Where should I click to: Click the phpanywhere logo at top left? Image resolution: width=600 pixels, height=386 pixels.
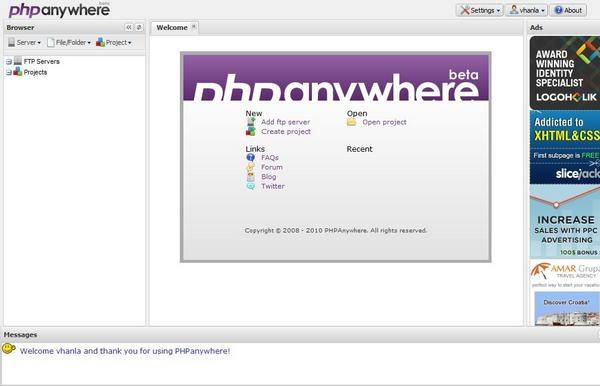coord(59,10)
